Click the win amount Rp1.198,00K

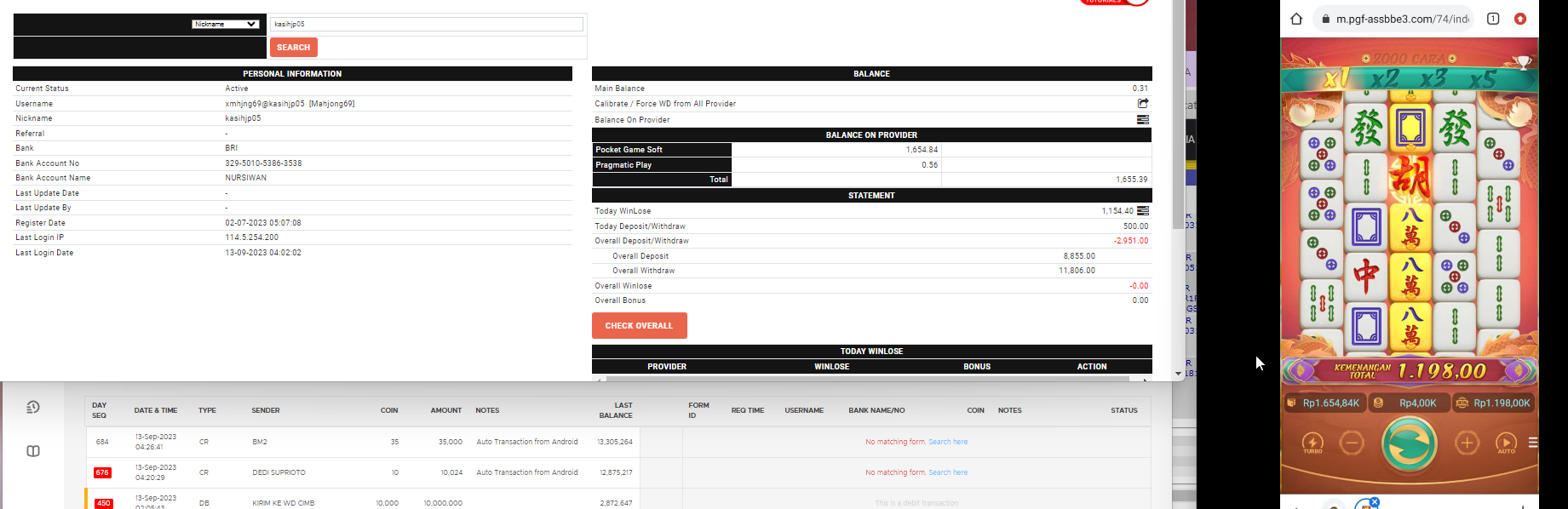click(x=1494, y=403)
